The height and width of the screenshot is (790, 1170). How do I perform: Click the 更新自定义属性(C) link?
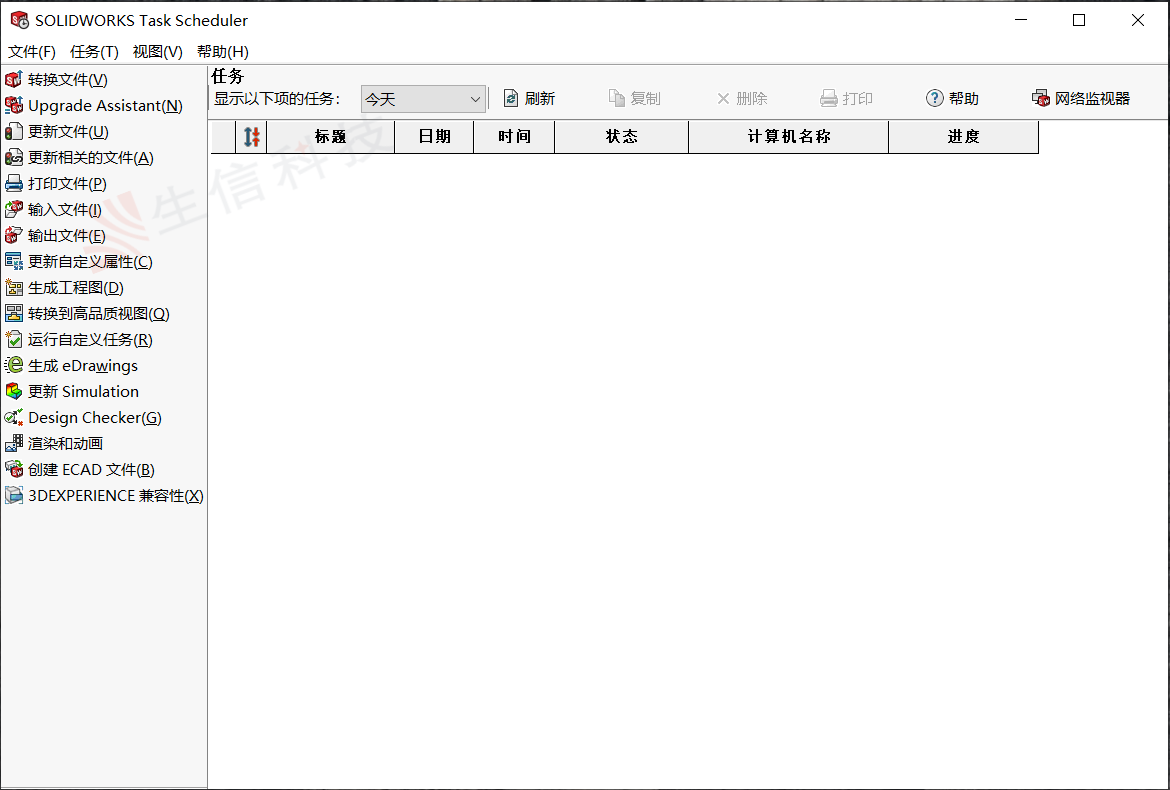pyautogui.click(x=90, y=262)
